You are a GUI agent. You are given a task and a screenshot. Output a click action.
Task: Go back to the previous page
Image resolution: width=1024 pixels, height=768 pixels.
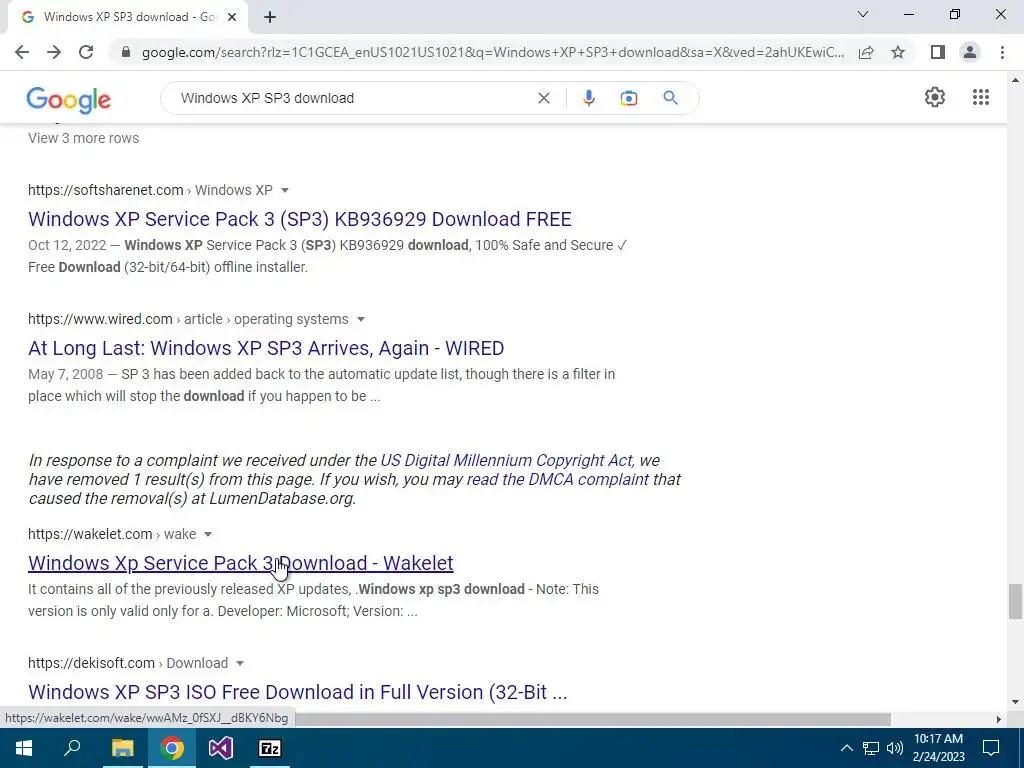pyautogui.click(x=22, y=52)
